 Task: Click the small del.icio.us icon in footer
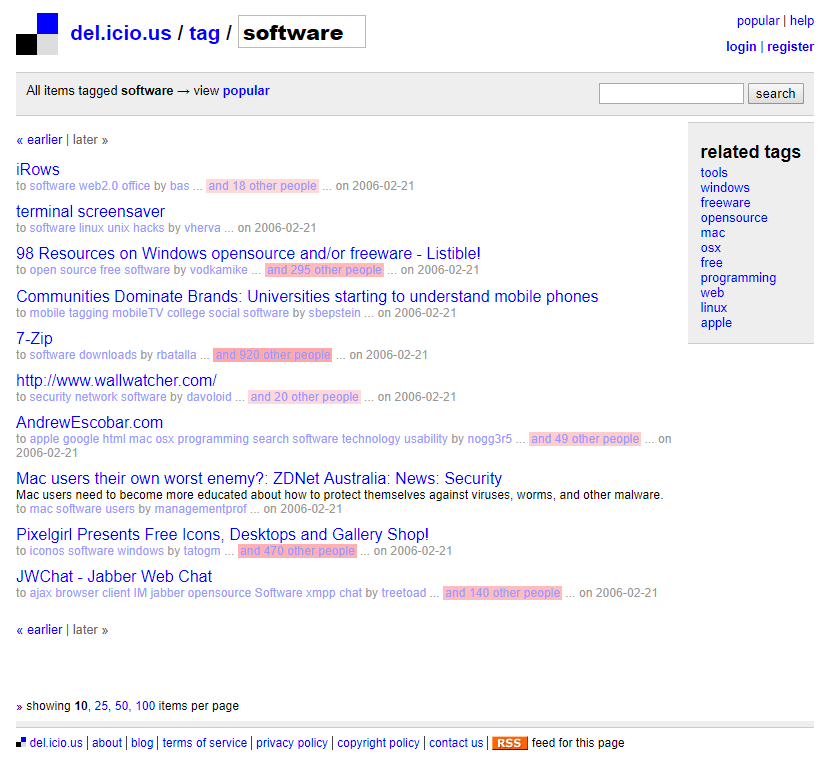coord(21,743)
